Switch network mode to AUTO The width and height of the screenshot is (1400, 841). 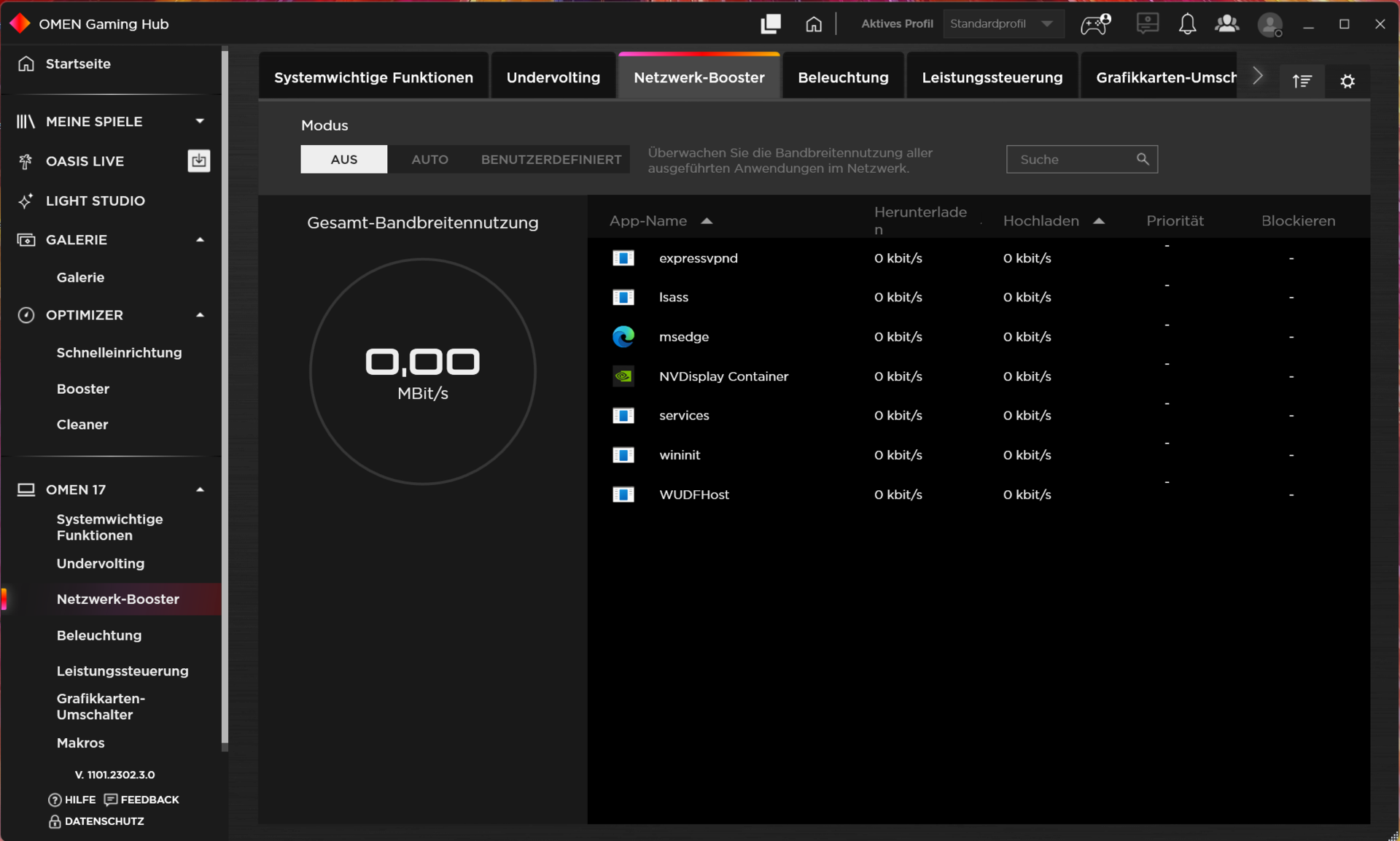click(x=429, y=159)
